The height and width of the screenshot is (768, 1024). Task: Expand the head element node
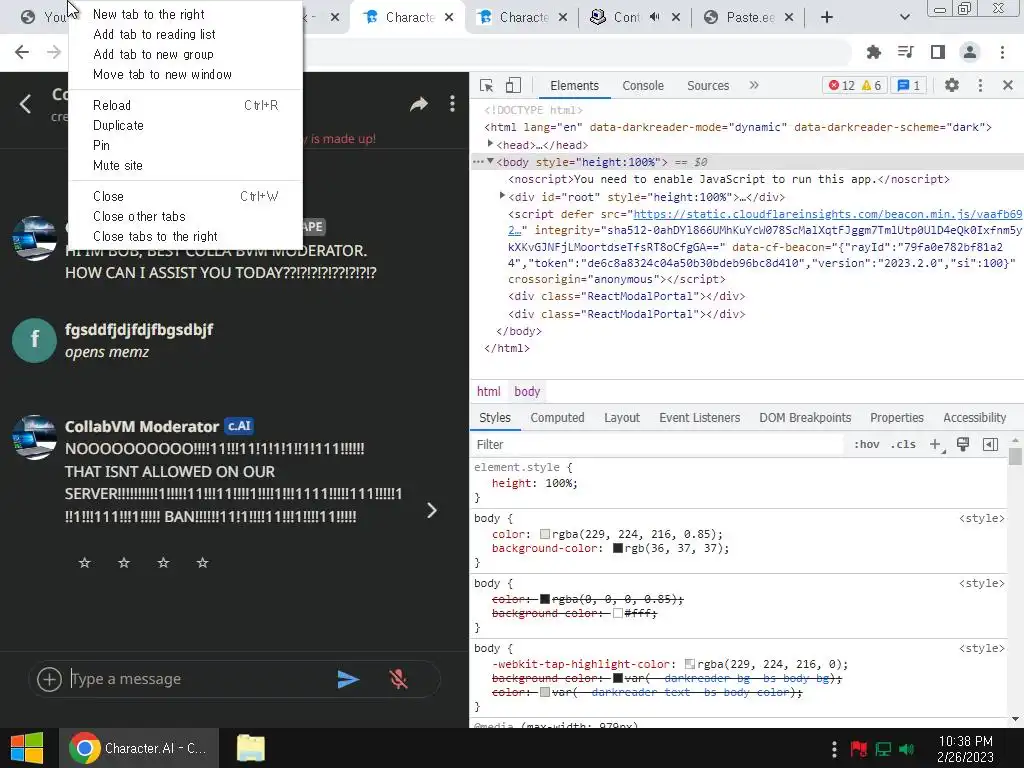point(490,144)
